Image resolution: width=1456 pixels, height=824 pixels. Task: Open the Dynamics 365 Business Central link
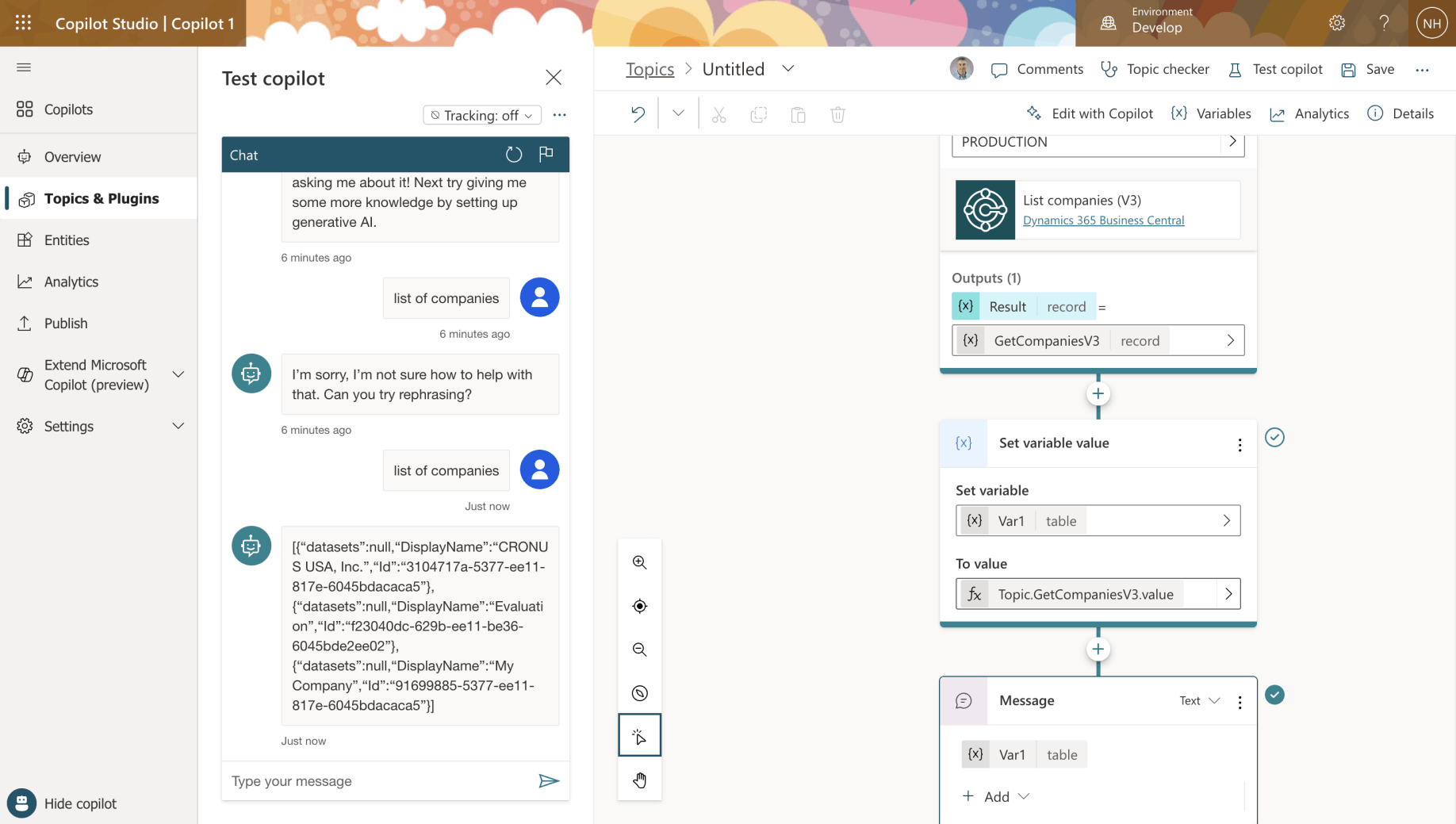[x=1103, y=220]
